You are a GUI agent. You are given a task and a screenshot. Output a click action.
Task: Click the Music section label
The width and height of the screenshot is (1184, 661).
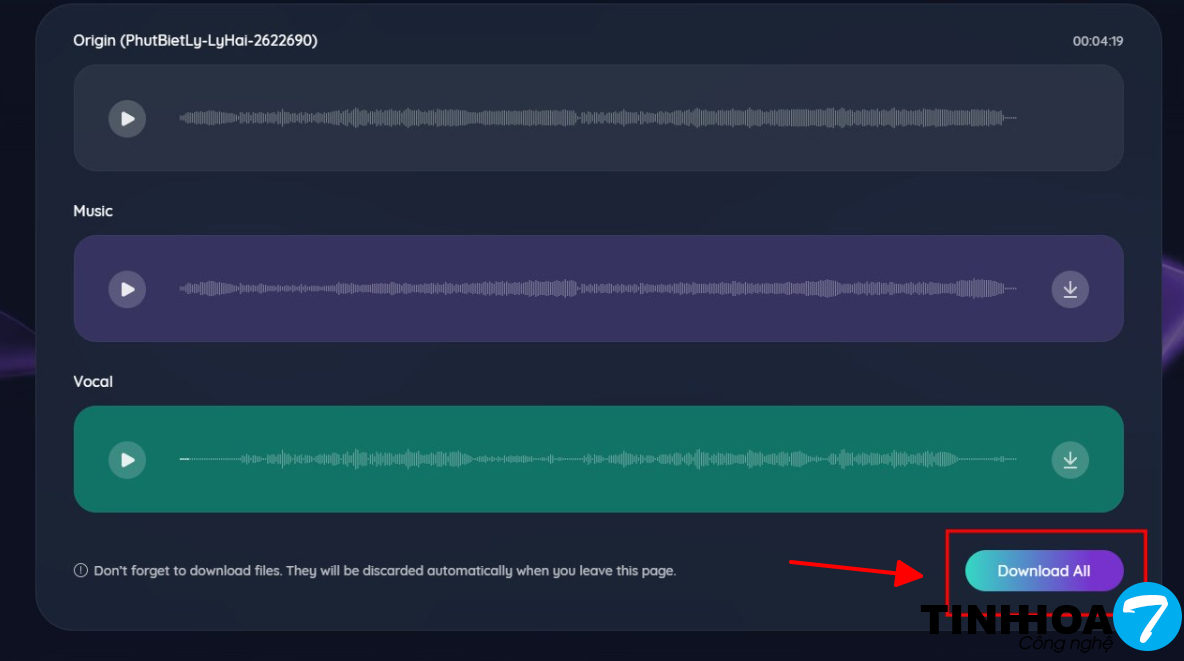click(x=93, y=211)
